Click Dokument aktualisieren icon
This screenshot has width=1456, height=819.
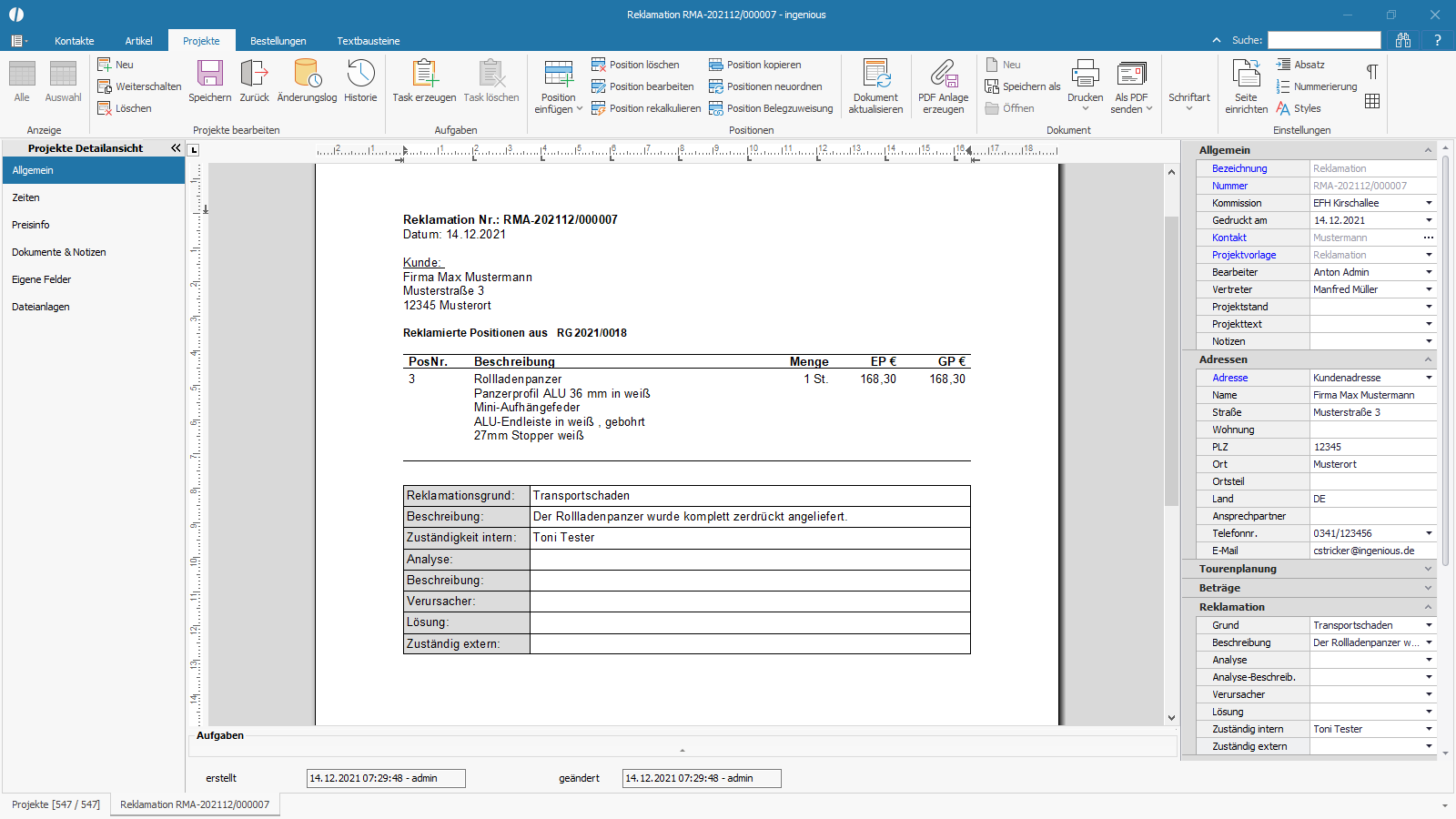(875, 74)
